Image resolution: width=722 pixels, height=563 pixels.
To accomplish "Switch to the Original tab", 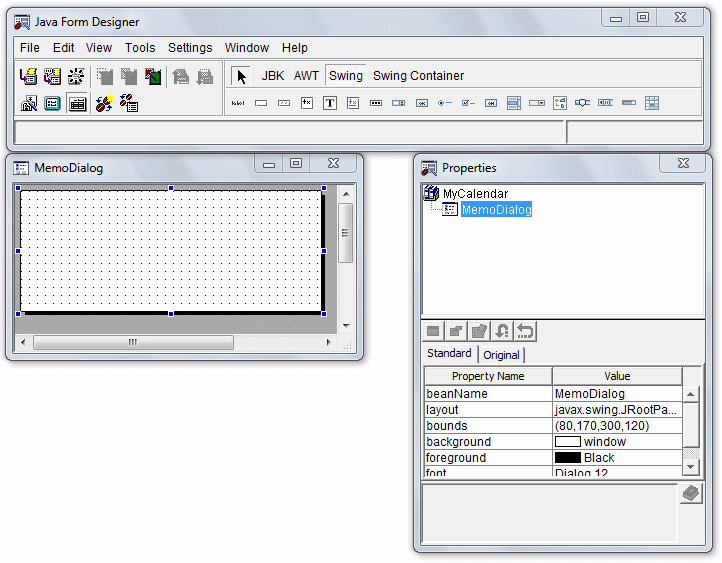I will point(501,355).
